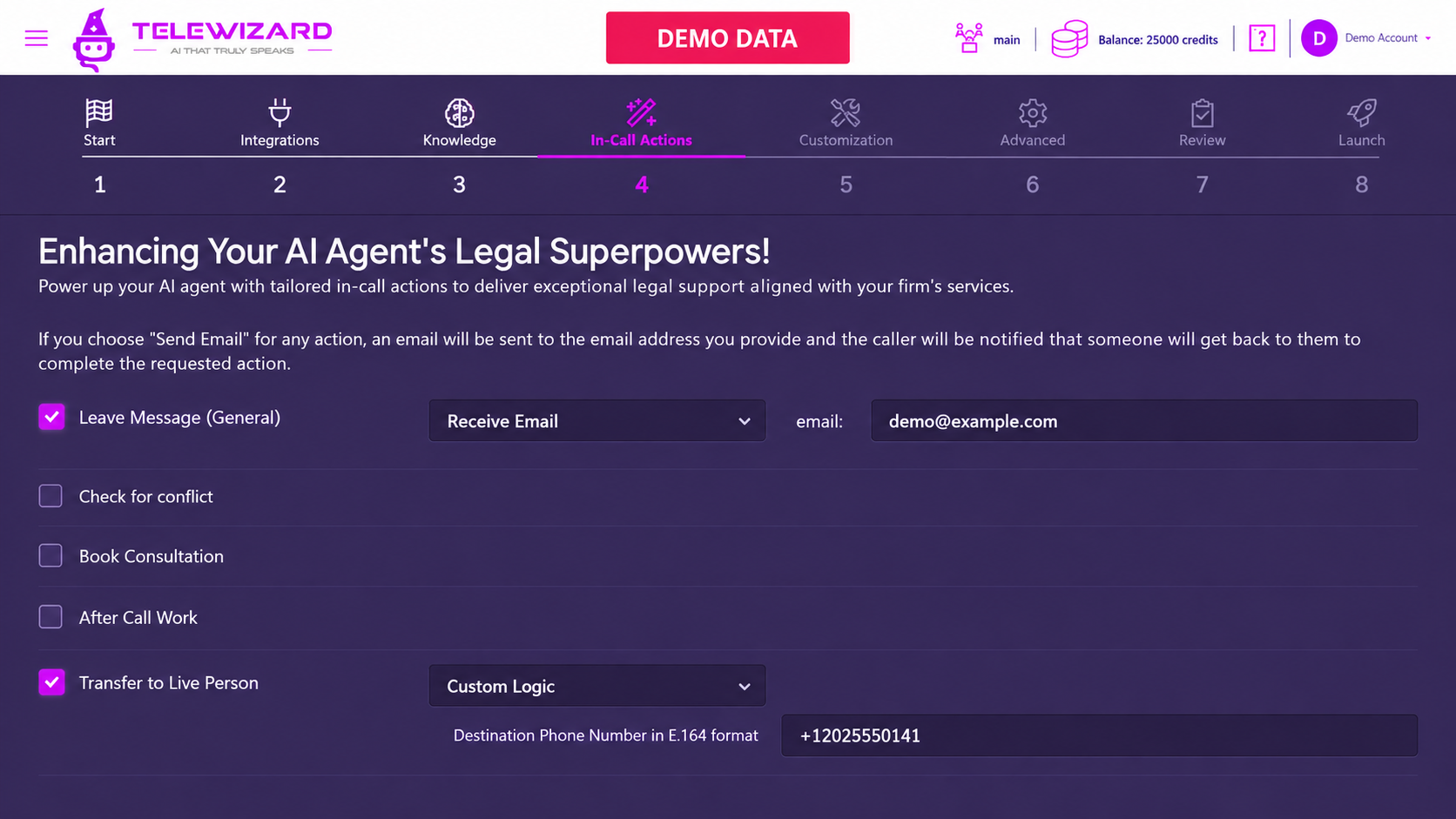Click the Review step label
1456x819 pixels.
point(1203,140)
